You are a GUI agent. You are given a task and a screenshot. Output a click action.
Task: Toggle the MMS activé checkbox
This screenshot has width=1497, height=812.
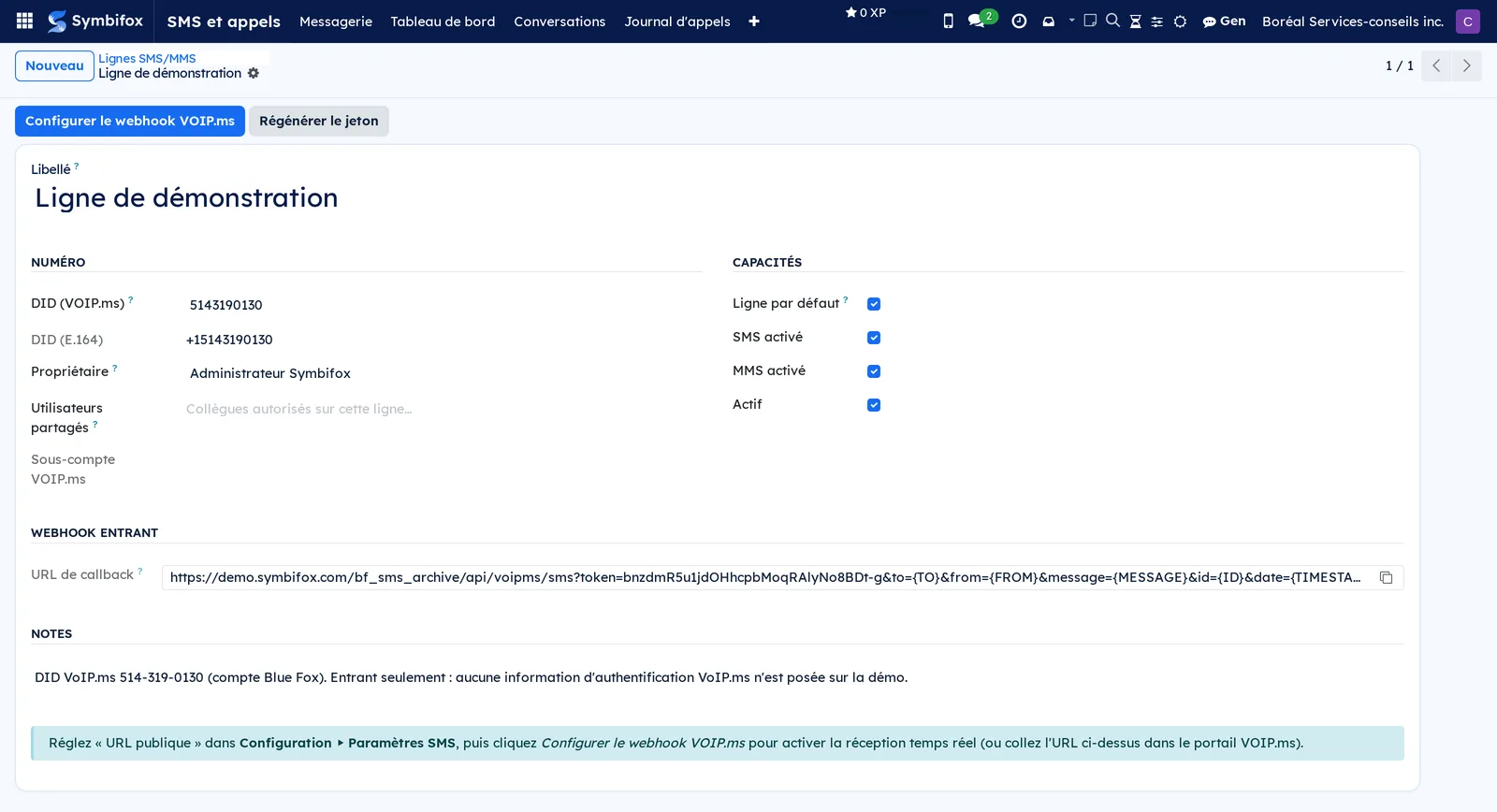coord(874,371)
